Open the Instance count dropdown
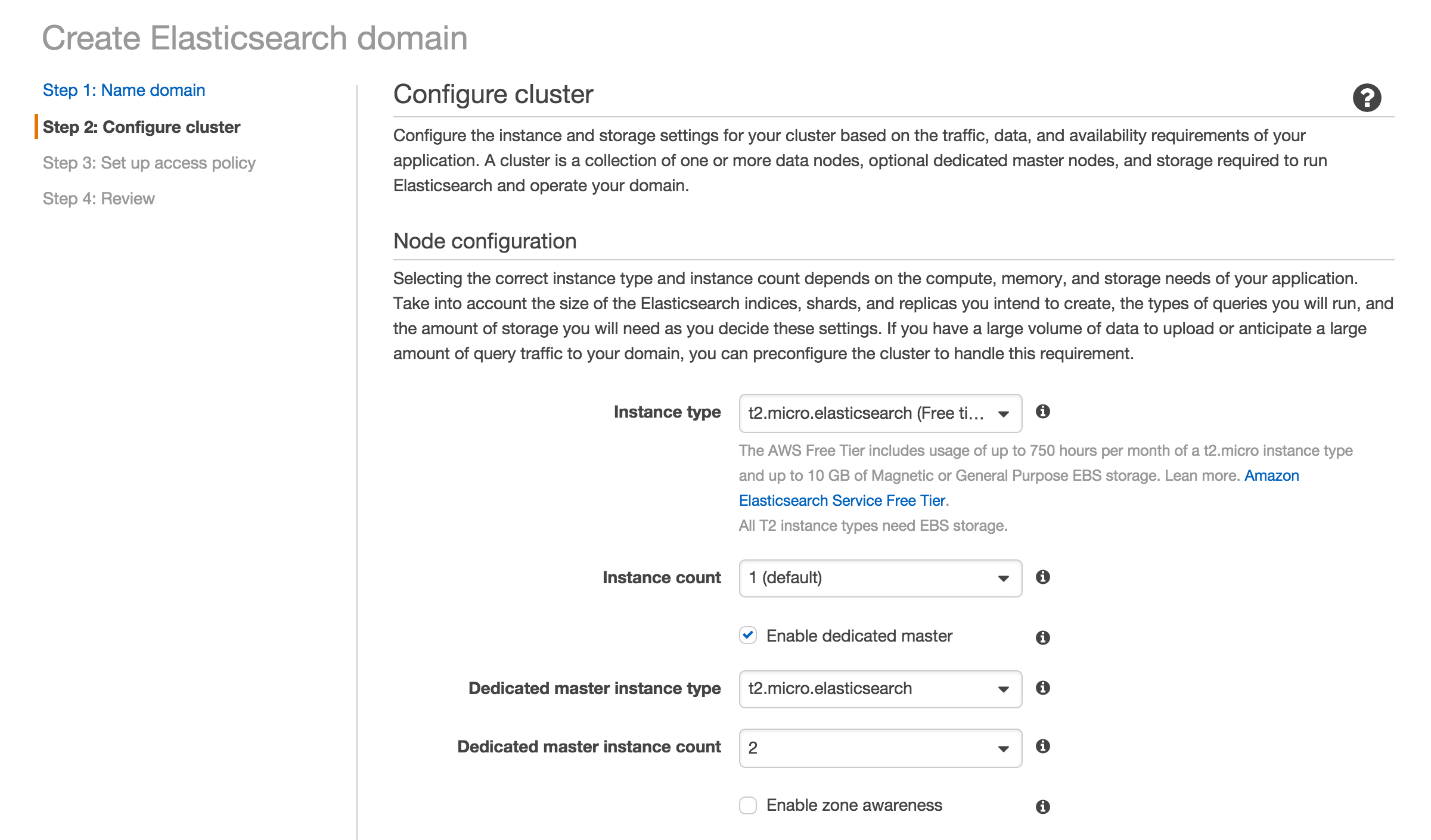1431x840 pixels. coord(880,578)
